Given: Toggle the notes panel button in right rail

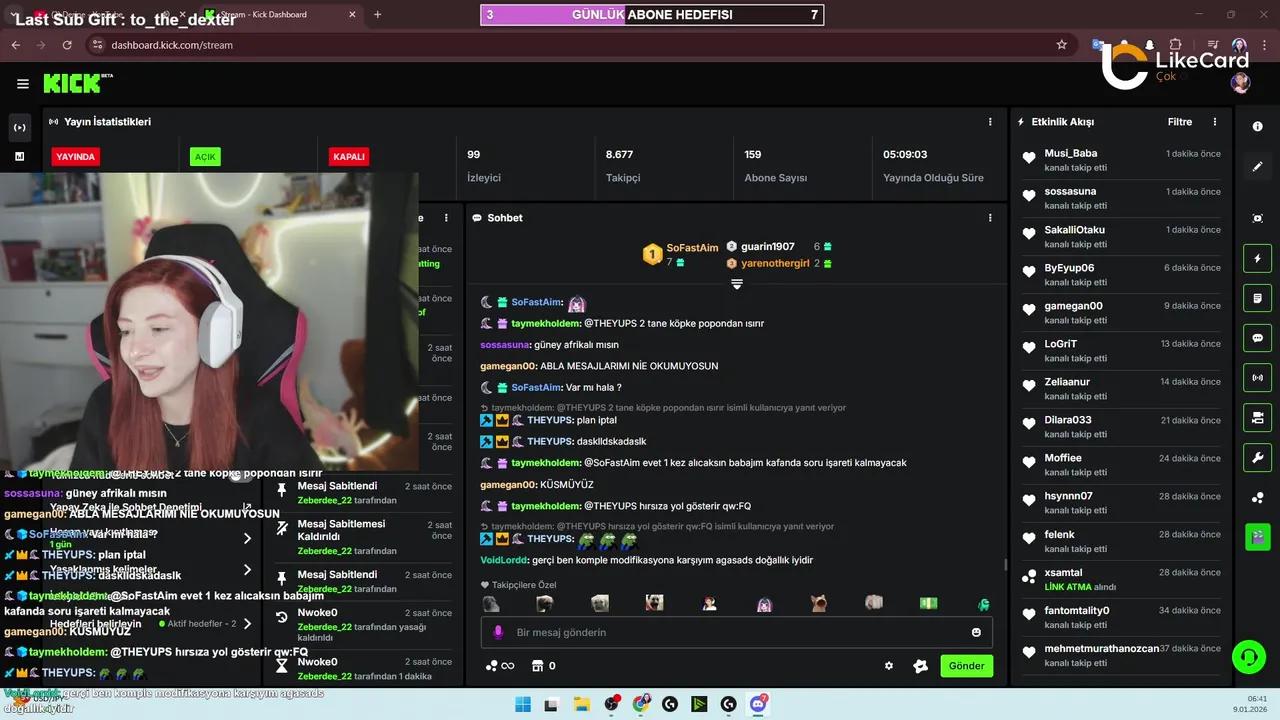Looking at the screenshot, I should 1258,298.
